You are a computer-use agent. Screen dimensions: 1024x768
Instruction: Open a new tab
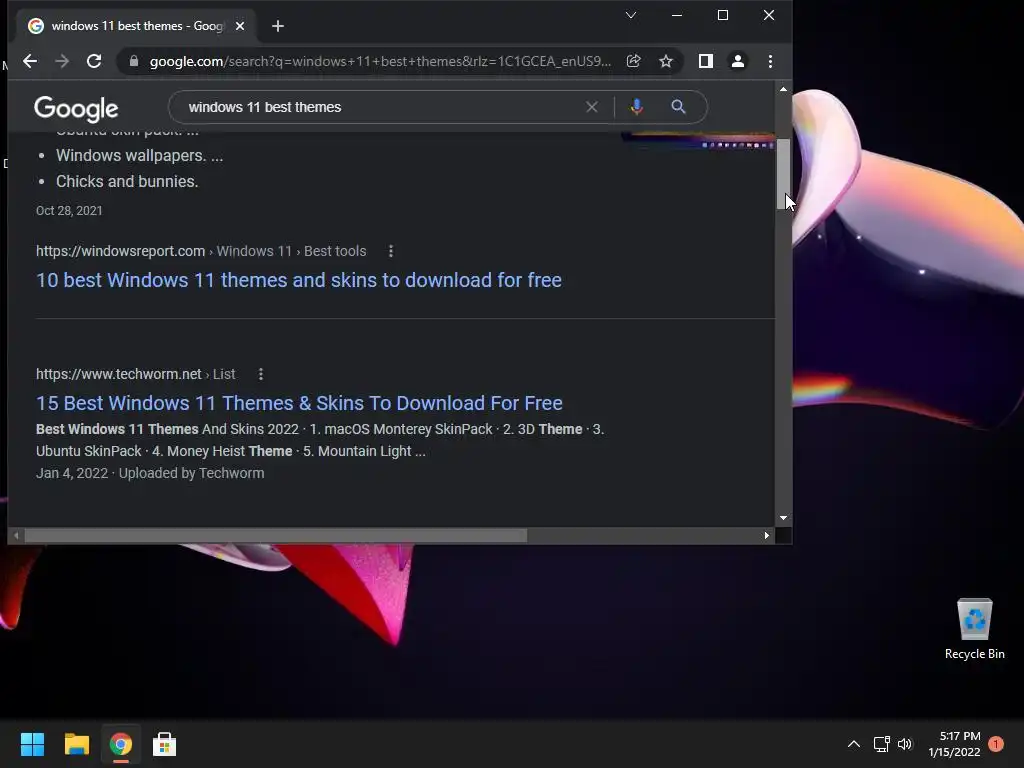(278, 26)
